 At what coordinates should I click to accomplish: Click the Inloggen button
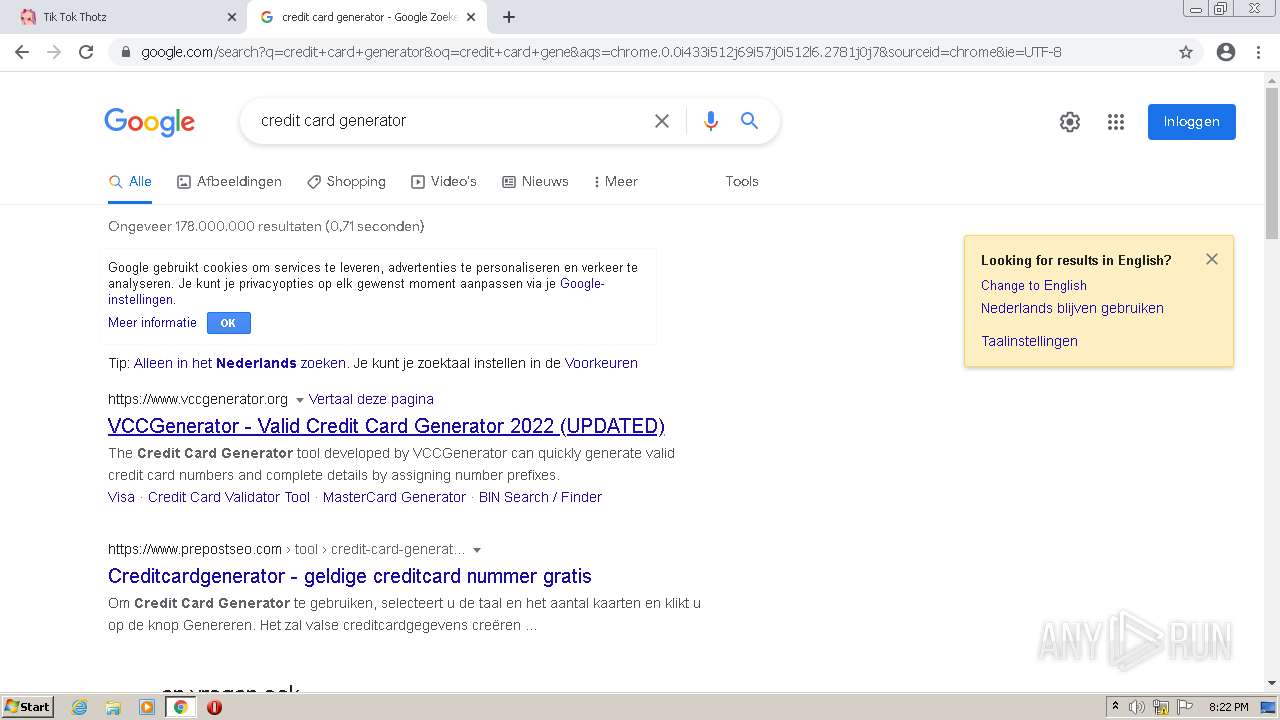1192,122
